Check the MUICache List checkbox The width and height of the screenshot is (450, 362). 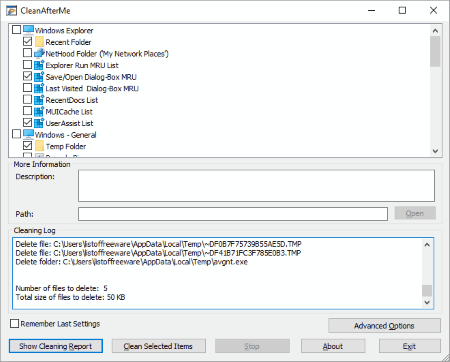click(28, 111)
